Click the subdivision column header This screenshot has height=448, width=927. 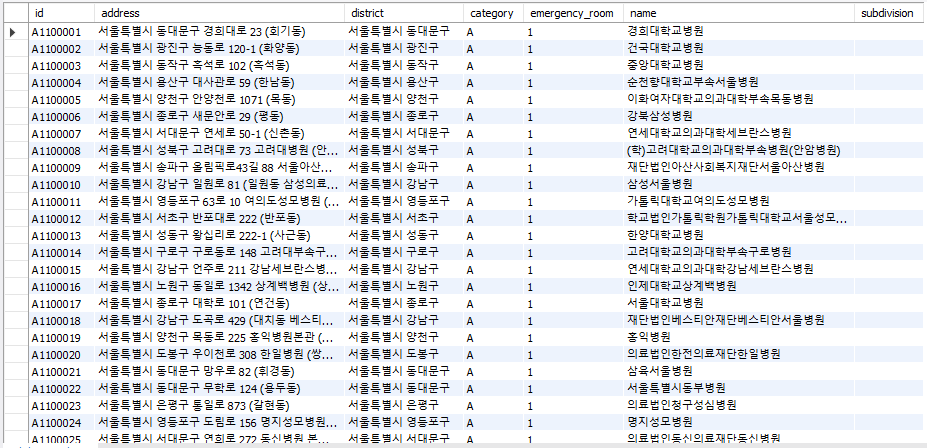coord(890,13)
